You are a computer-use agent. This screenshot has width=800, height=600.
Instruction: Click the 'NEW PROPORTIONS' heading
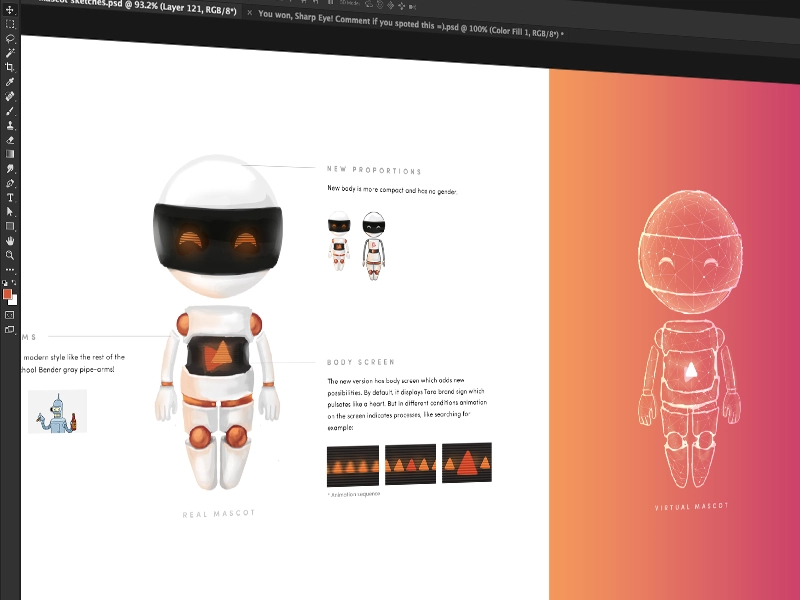click(374, 170)
